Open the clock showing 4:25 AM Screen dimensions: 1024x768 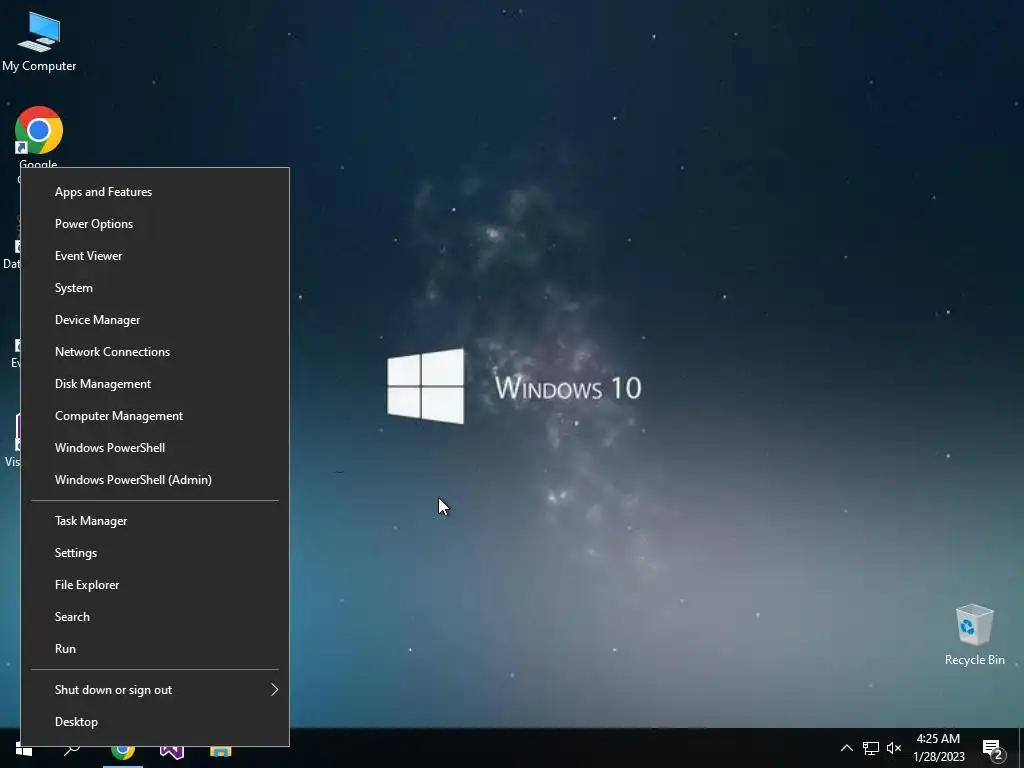tap(938, 748)
